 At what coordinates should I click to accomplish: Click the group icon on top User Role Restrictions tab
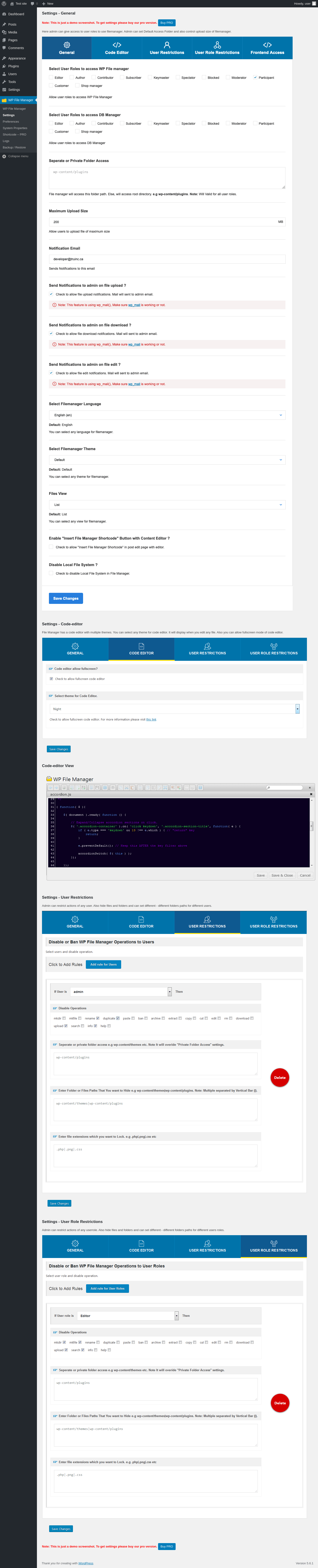(x=217, y=45)
